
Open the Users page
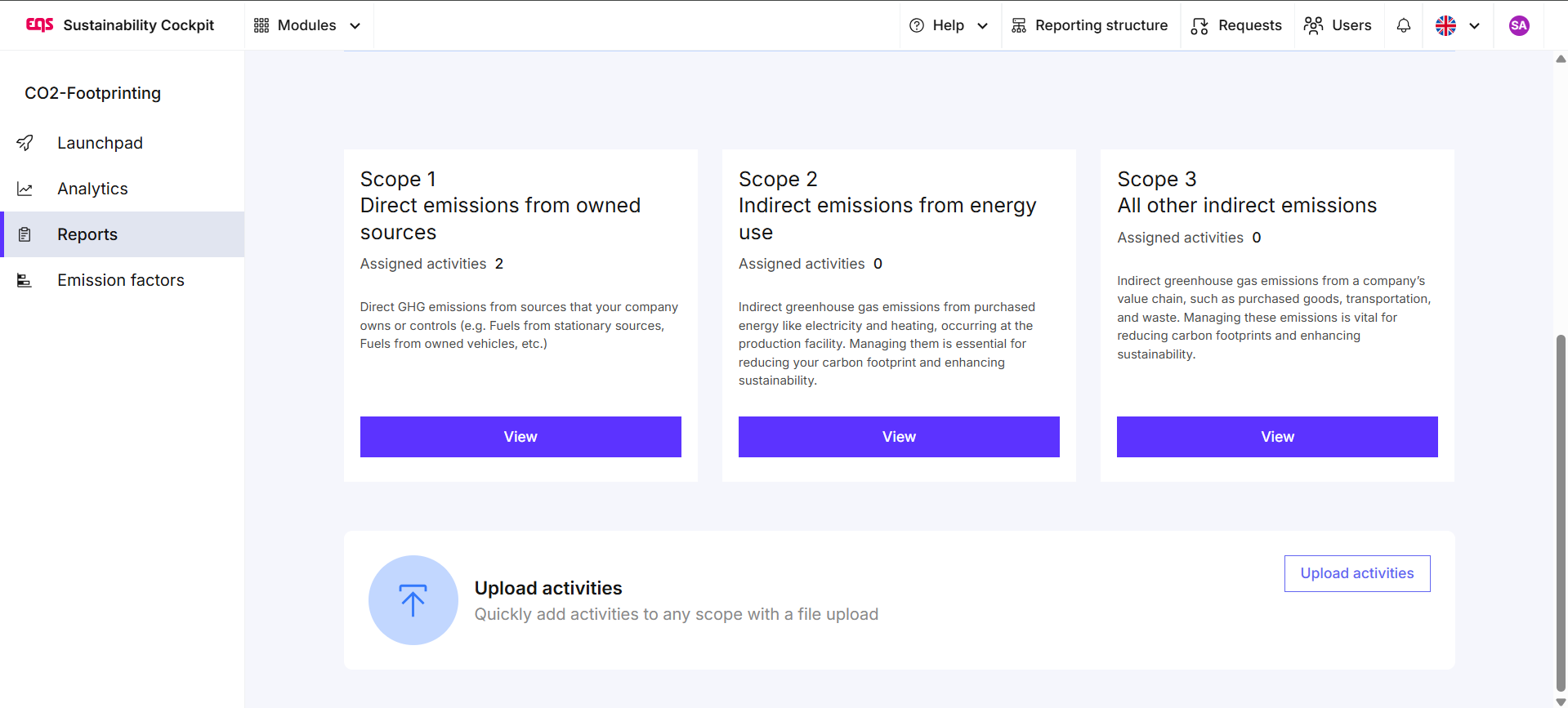(1338, 25)
